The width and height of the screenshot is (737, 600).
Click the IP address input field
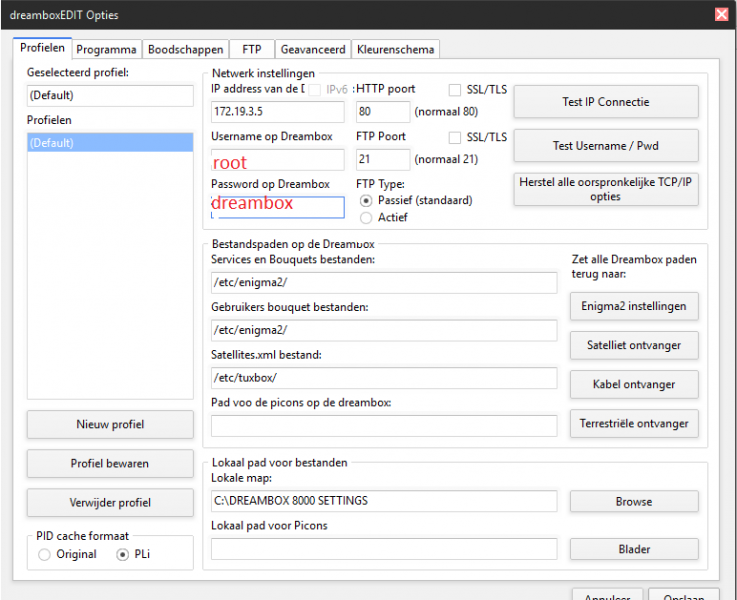[277, 113]
